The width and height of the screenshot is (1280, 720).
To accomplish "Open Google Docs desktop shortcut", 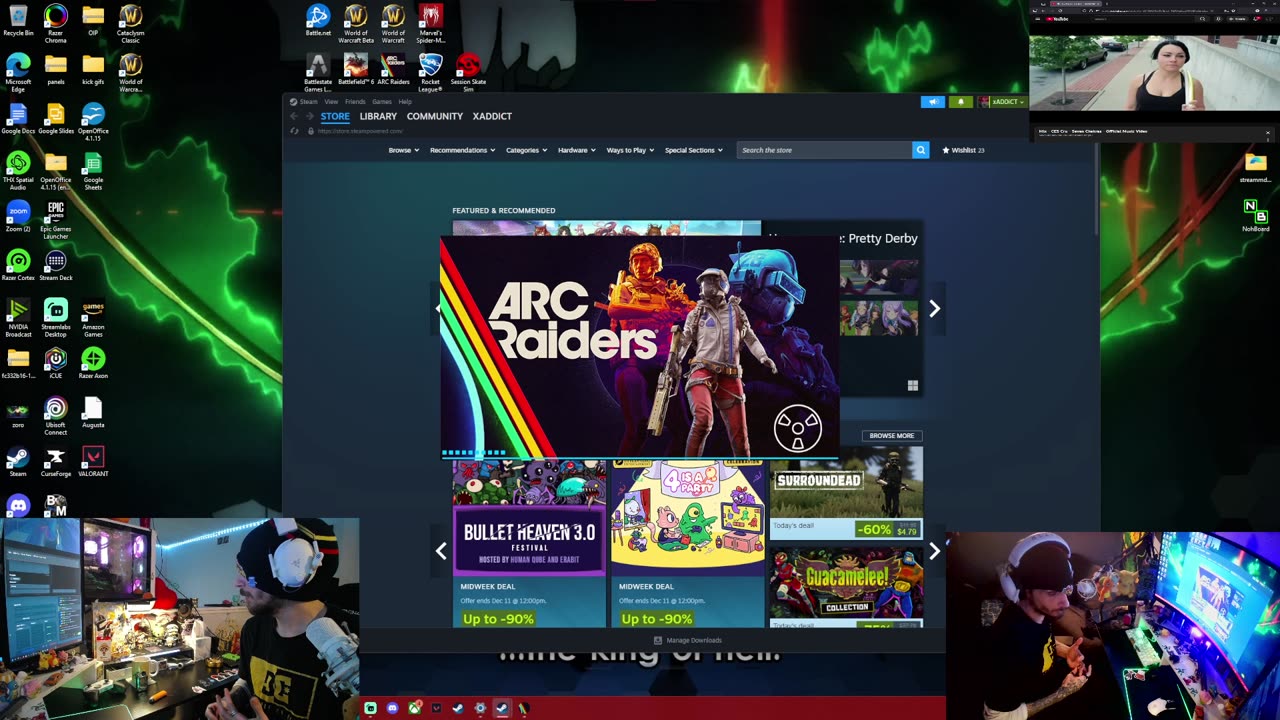I will pyautogui.click(x=18, y=119).
